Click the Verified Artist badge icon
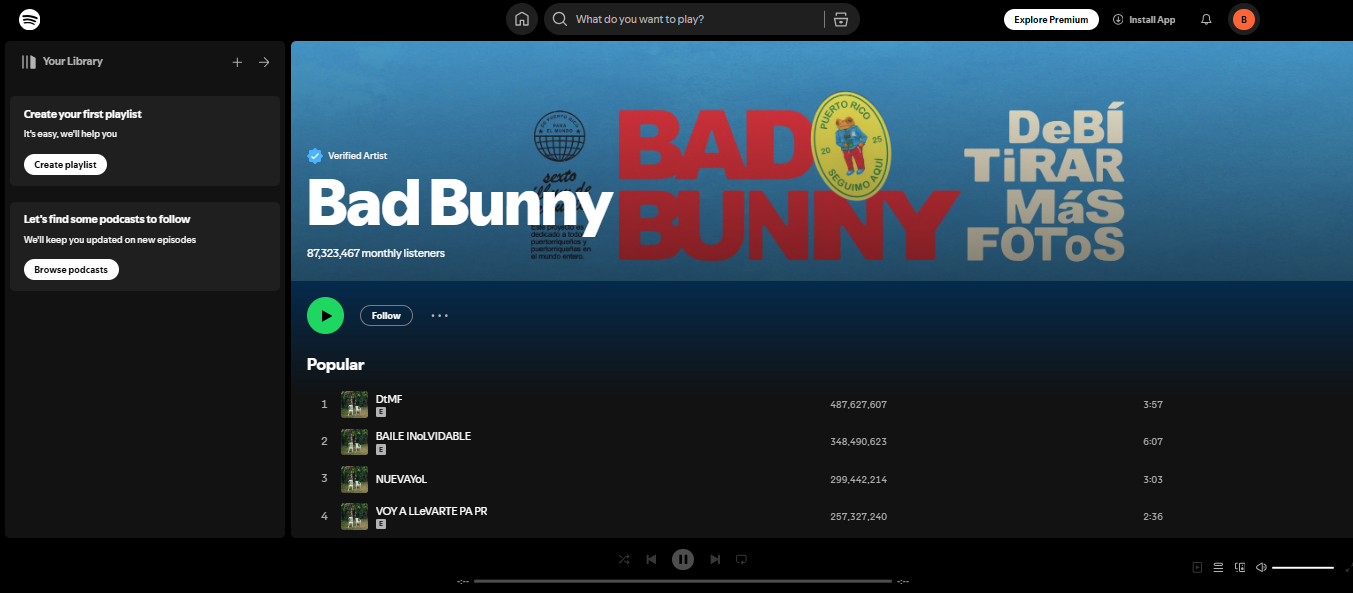 [315, 156]
